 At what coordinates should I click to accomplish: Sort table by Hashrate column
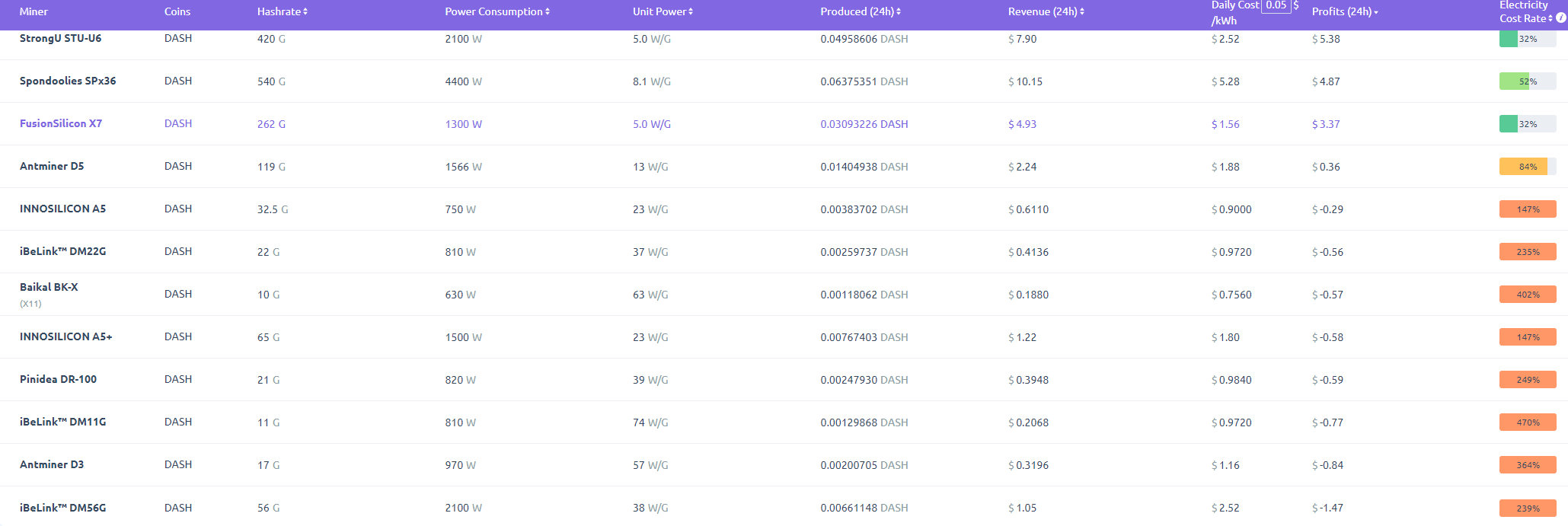click(x=305, y=12)
